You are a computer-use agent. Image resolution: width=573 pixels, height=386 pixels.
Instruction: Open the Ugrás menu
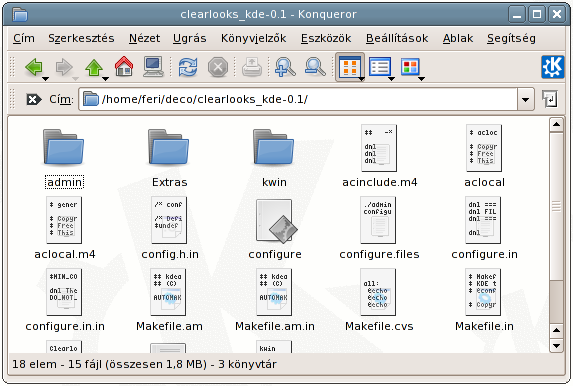click(190, 38)
